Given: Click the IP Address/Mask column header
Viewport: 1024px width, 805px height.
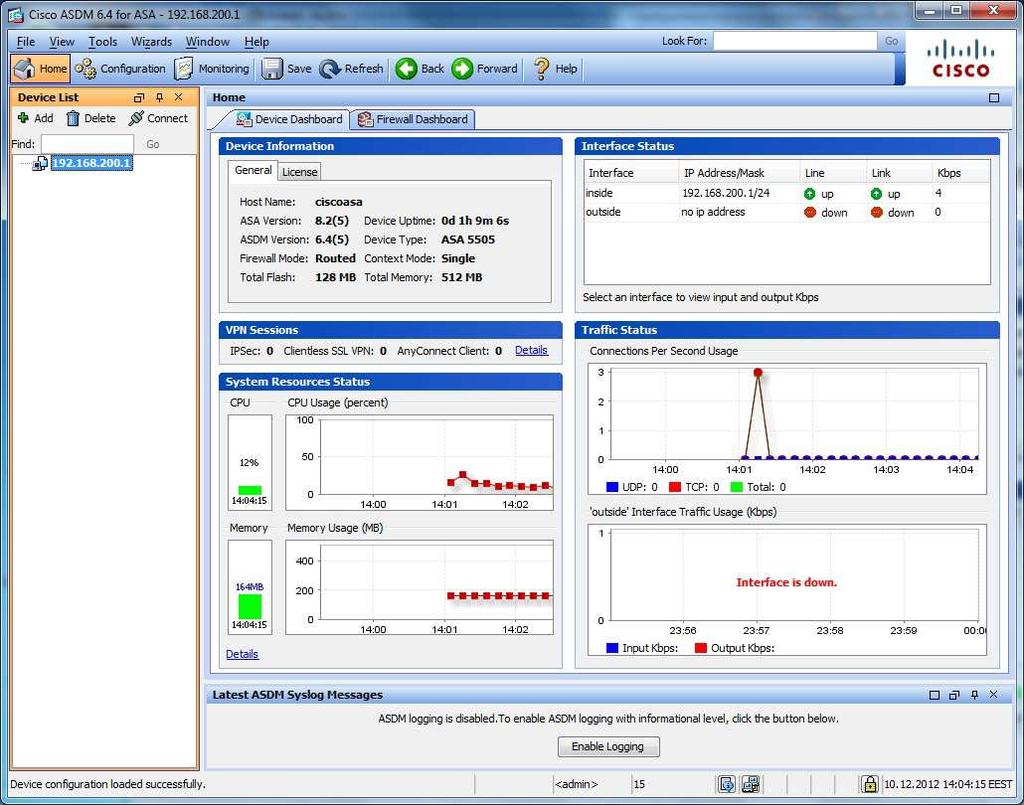Looking at the screenshot, I should tap(739, 173).
